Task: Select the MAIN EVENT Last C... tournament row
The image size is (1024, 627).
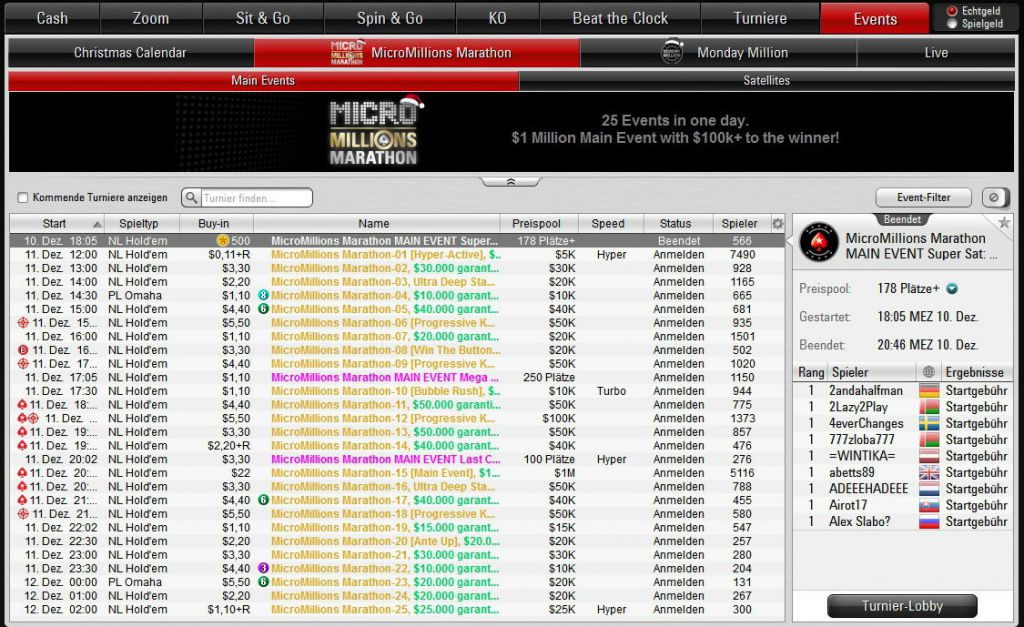Action: [x=397, y=459]
